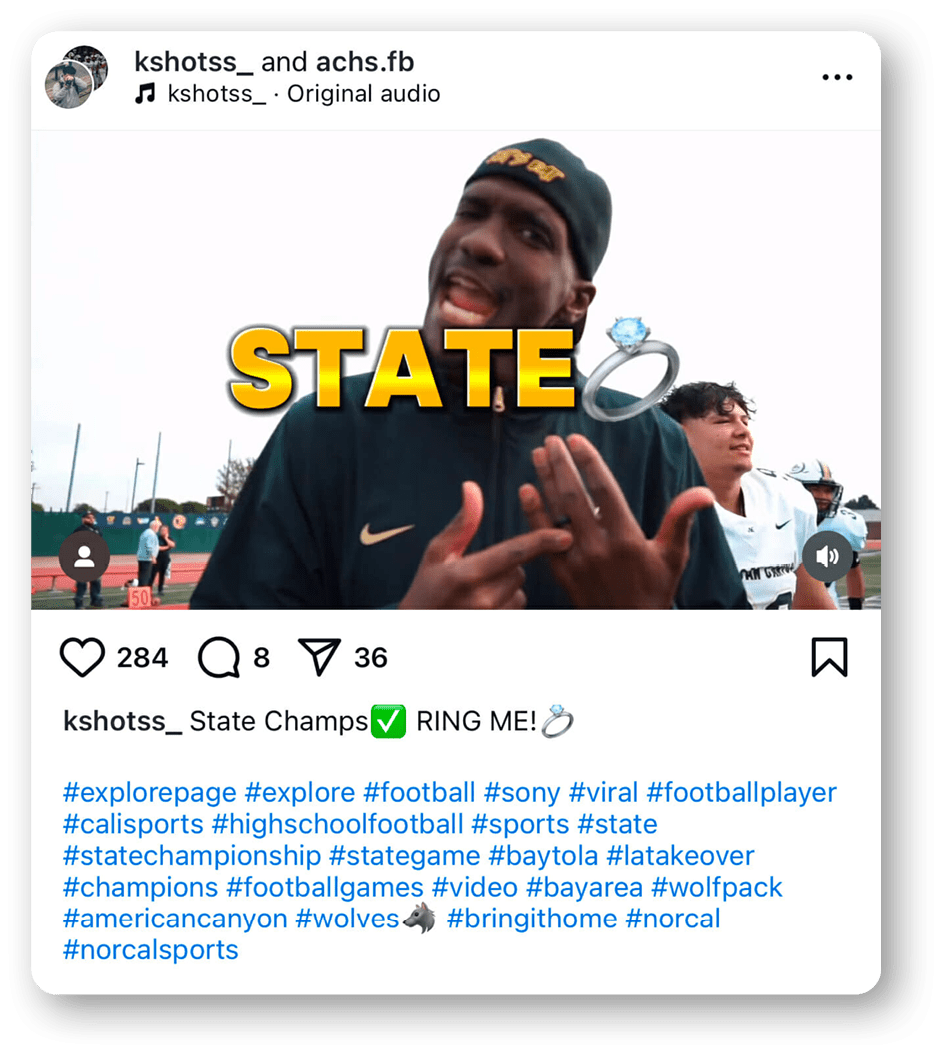Open the kshotss_ profile in header

193,62
